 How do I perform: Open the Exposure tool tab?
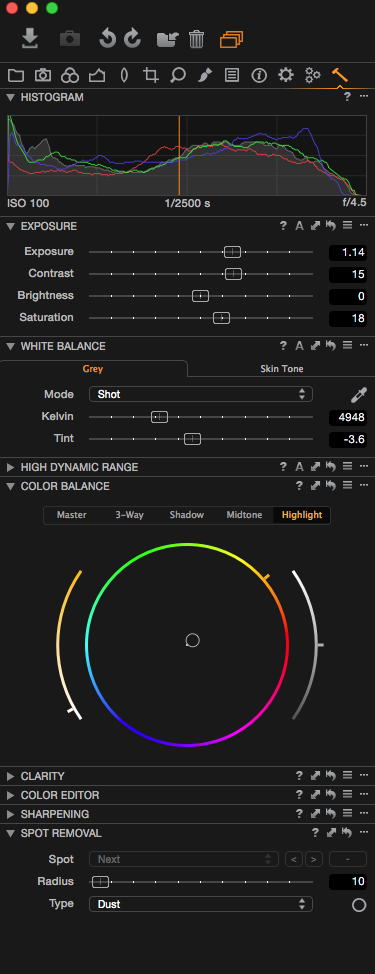point(97,76)
